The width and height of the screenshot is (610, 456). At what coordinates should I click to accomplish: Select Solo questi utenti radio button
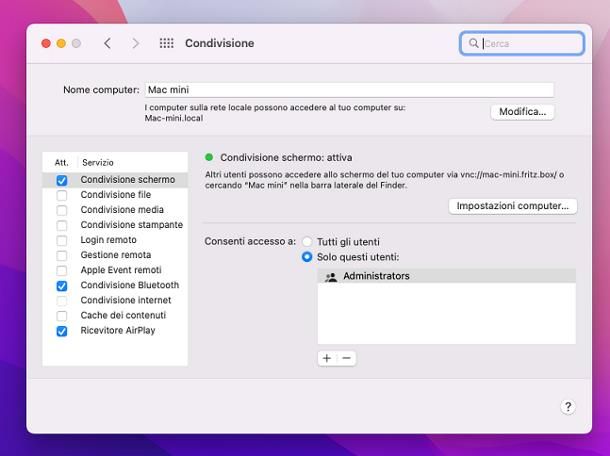(307, 257)
